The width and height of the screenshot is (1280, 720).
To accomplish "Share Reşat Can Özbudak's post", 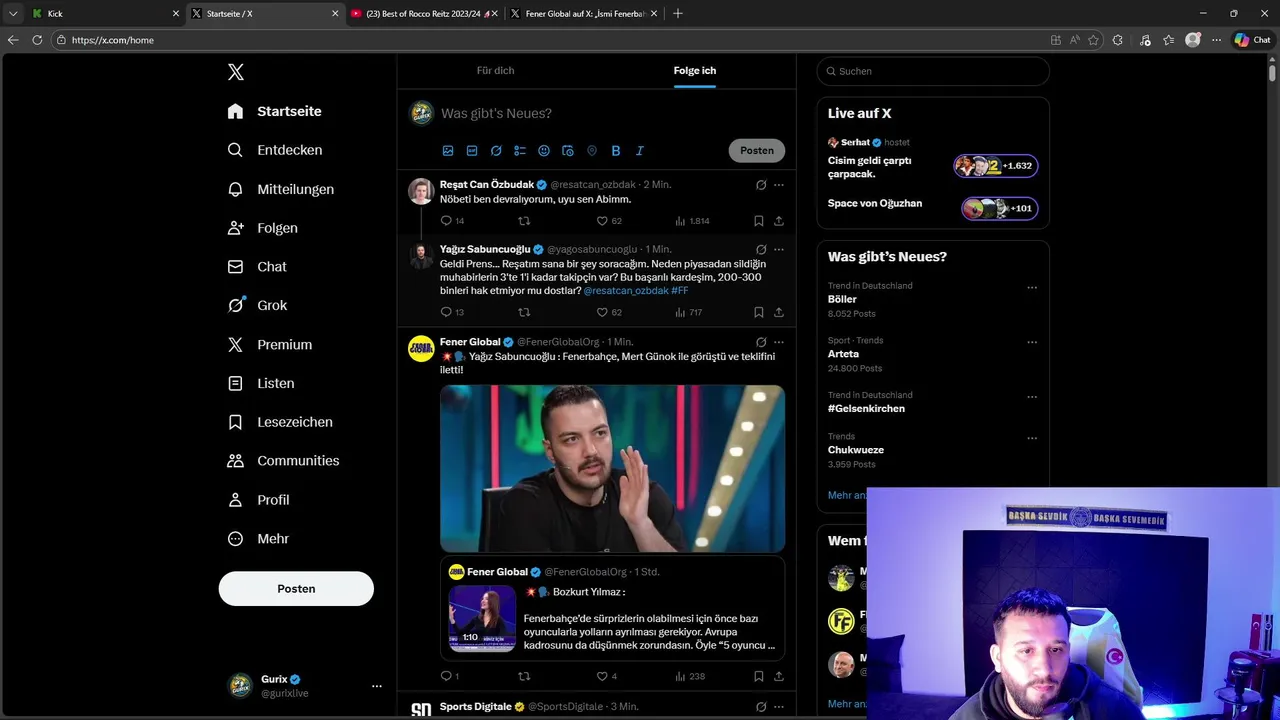I will (x=779, y=221).
